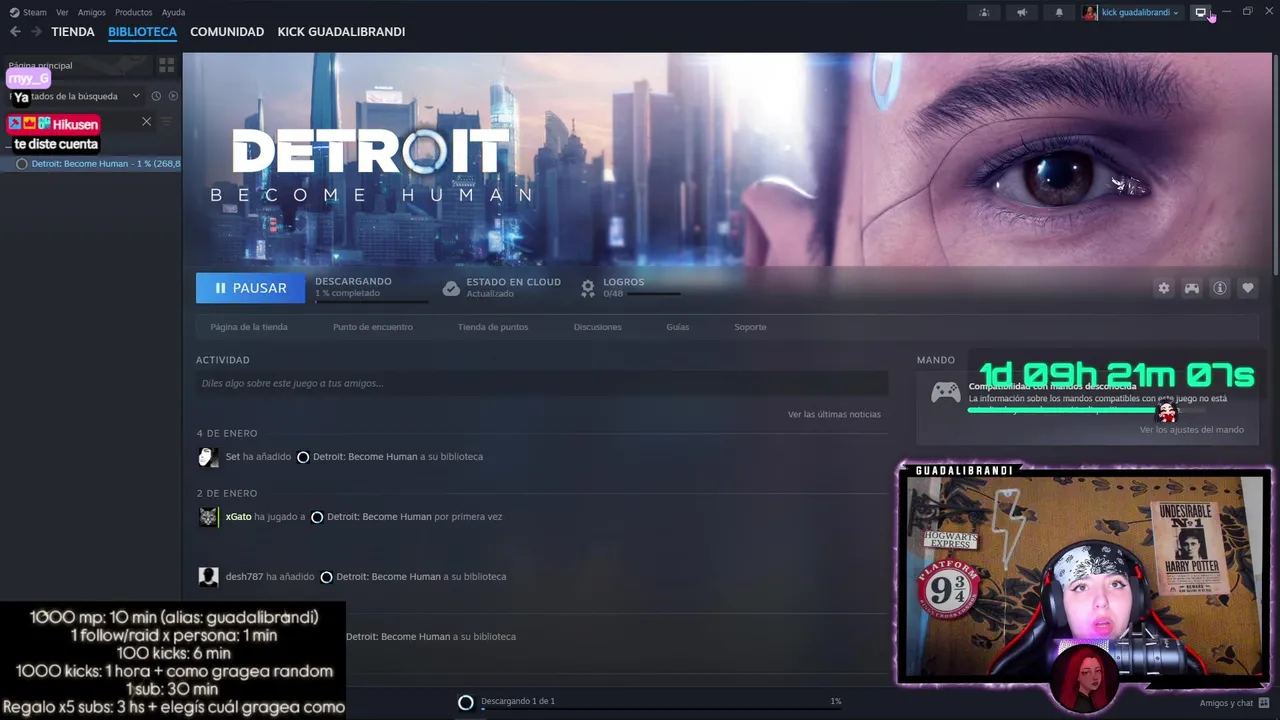Switch to Big Picture mode monitor icon
The width and height of the screenshot is (1280, 720).
click(1201, 12)
